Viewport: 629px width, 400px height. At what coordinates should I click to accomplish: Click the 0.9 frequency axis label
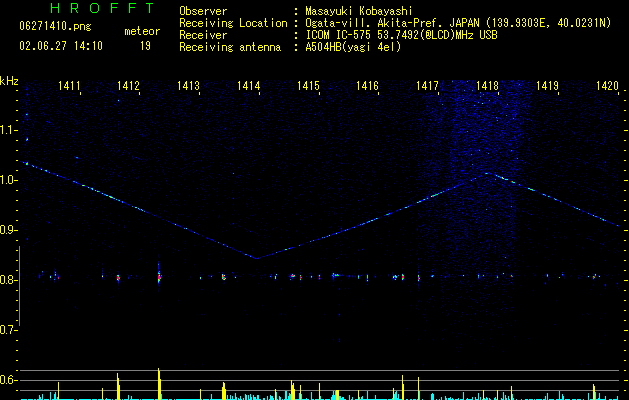[x=8, y=230]
